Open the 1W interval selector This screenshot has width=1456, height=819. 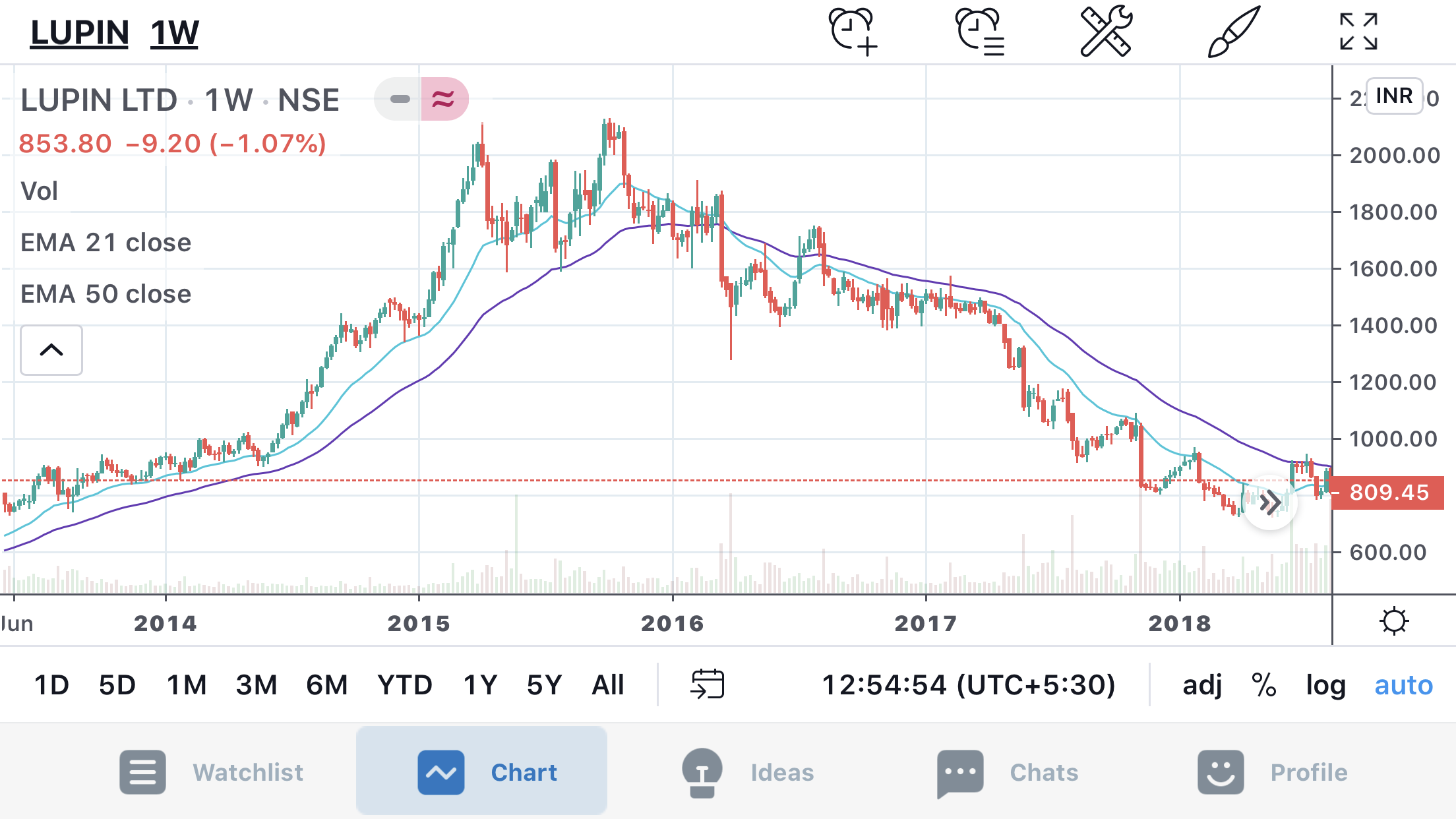tap(174, 33)
